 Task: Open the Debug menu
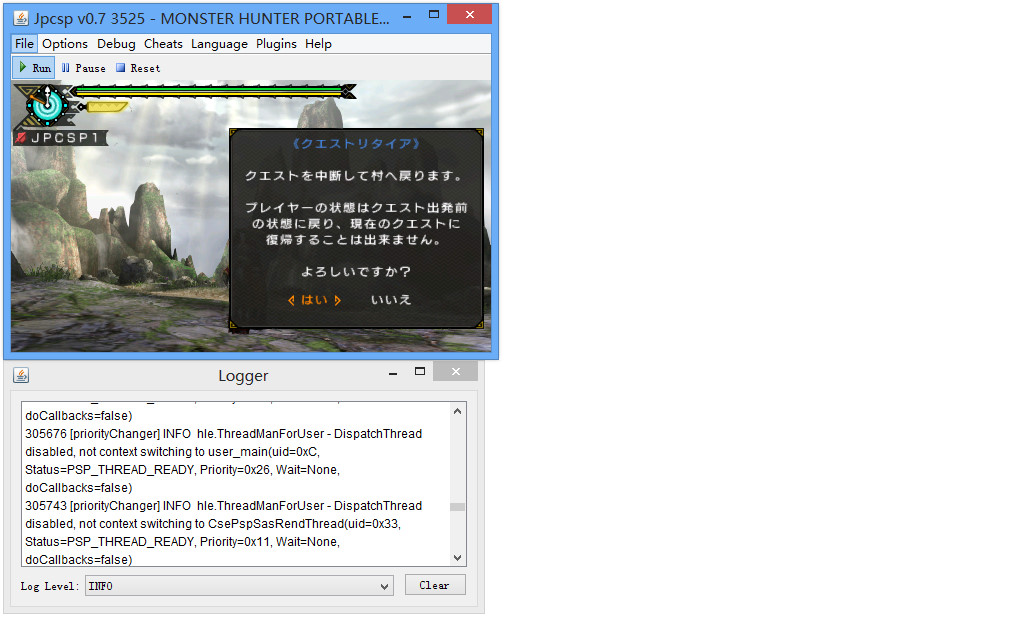click(116, 44)
